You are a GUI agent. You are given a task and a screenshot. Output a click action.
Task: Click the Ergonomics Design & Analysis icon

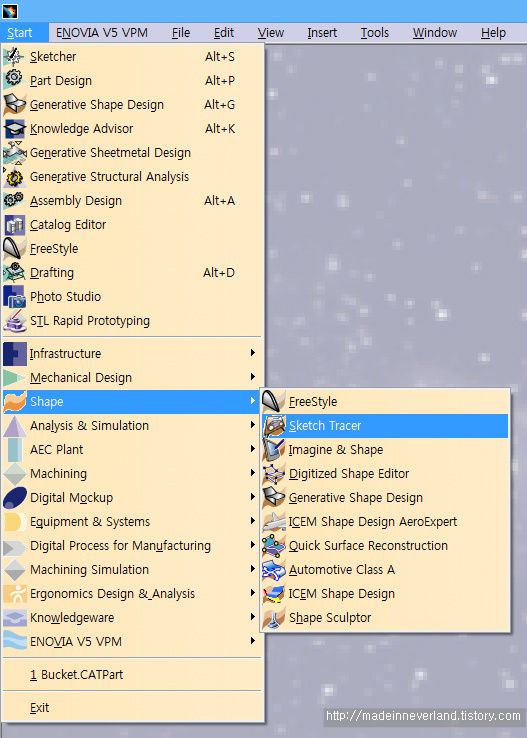[15, 594]
